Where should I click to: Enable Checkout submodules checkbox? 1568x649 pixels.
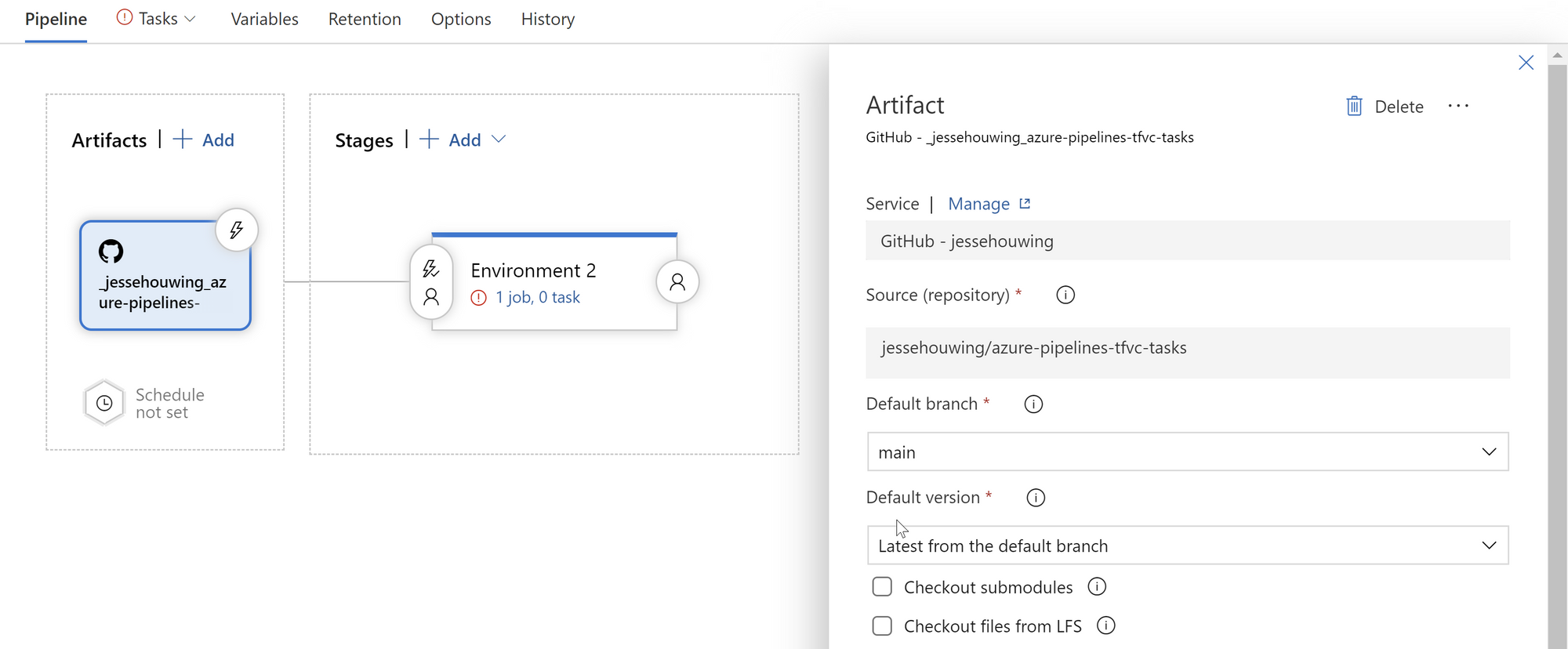(x=882, y=587)
